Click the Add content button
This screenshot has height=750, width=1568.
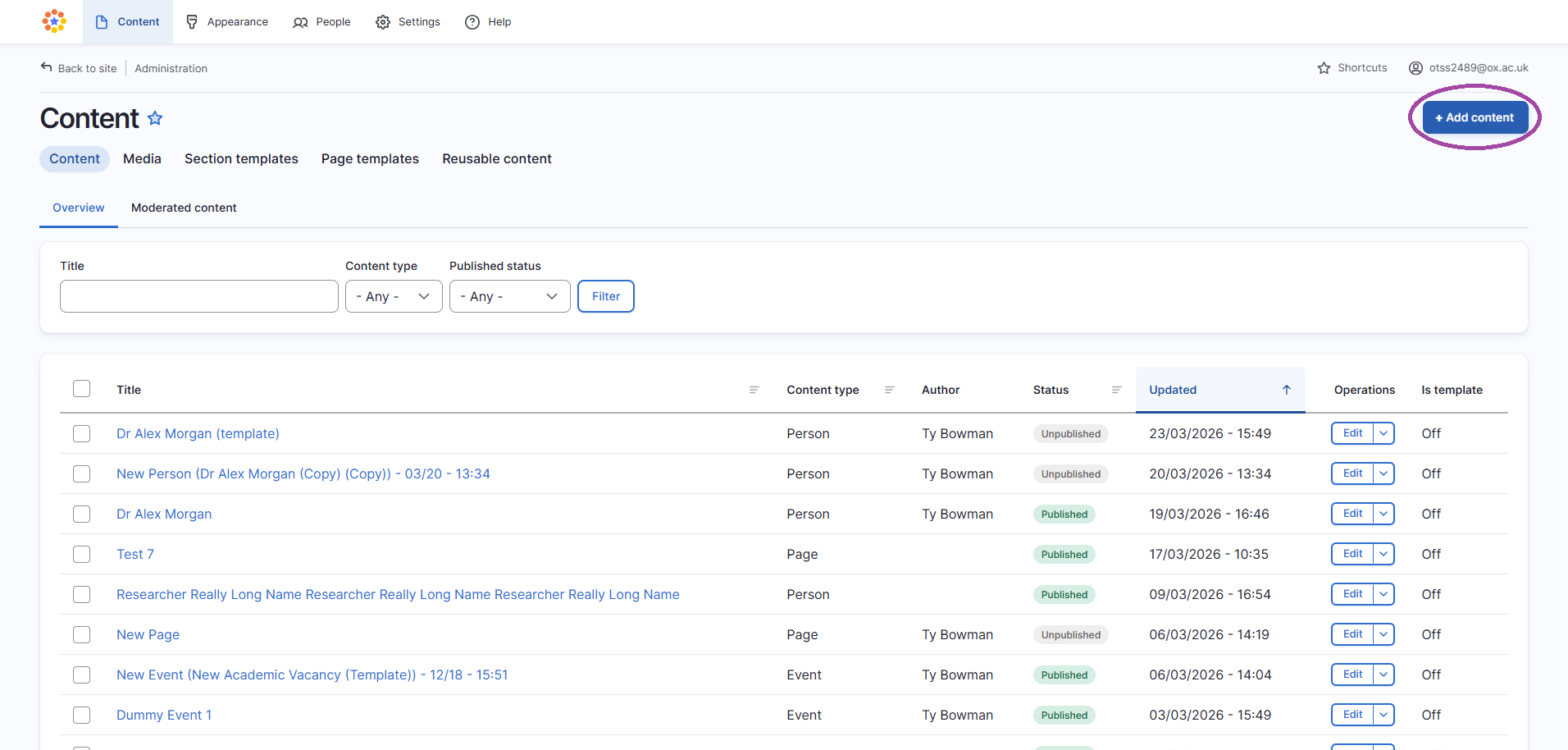[1474, 117]
